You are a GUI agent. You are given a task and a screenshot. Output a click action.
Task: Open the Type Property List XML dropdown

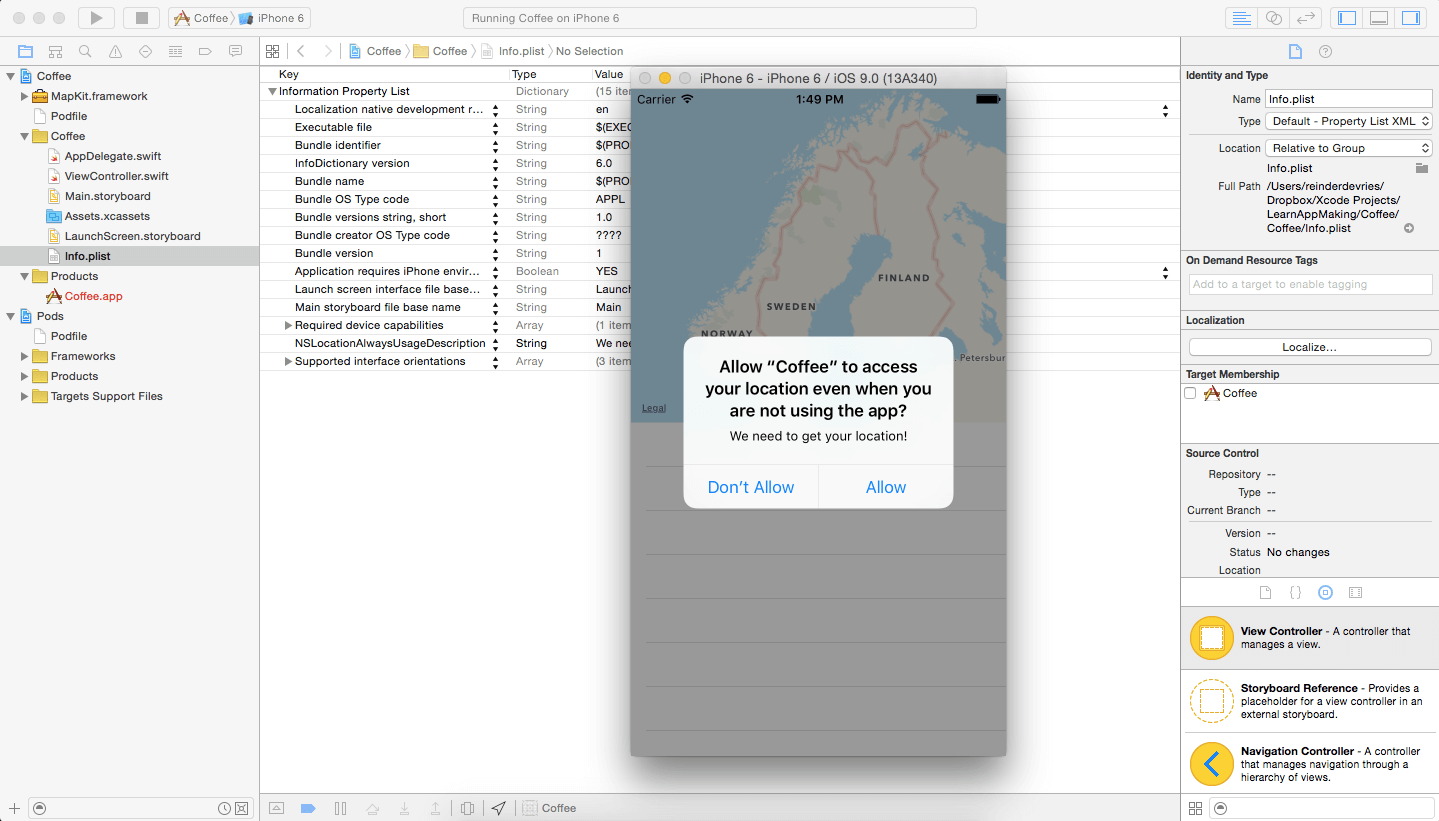click(x=1349, y=121)
